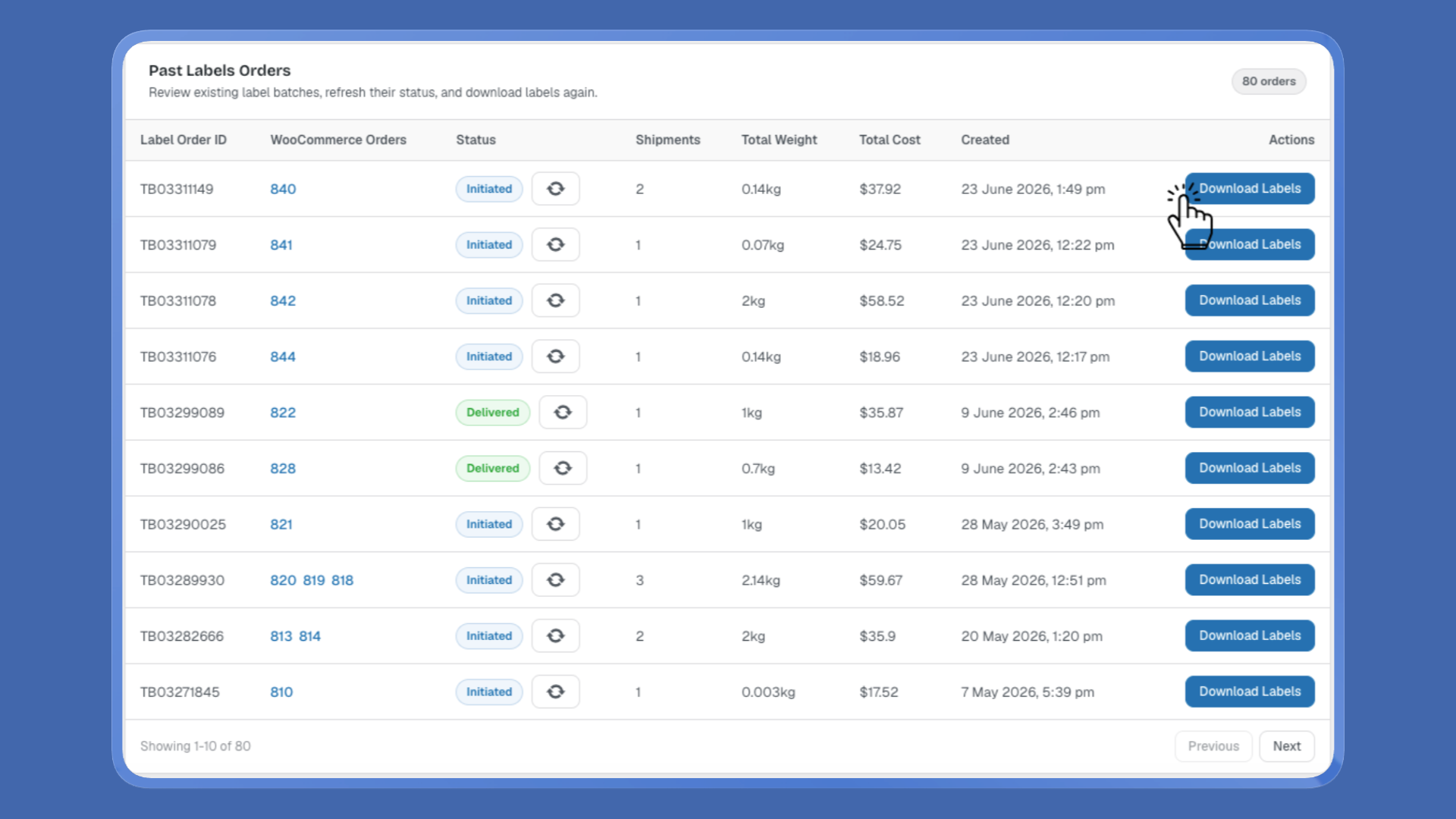Click the Delivered status for TB03299089

point(493,413)
